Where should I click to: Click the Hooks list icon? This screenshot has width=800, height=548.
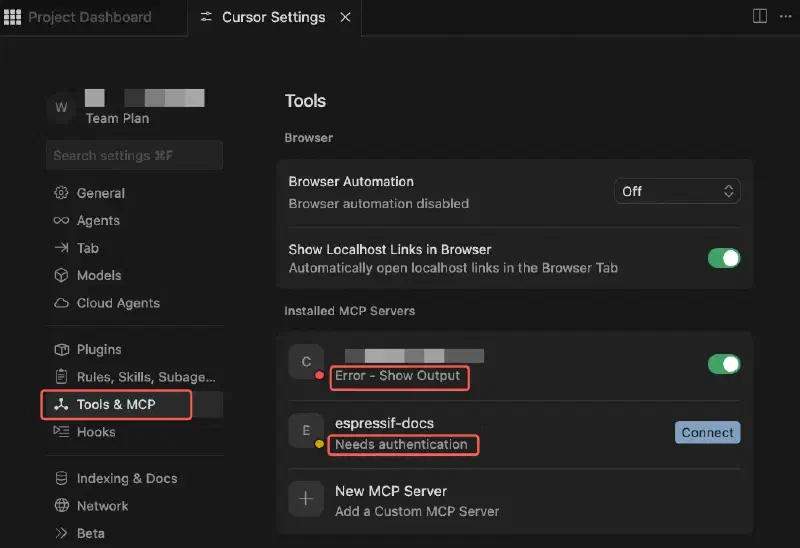[x=61, y=432]
